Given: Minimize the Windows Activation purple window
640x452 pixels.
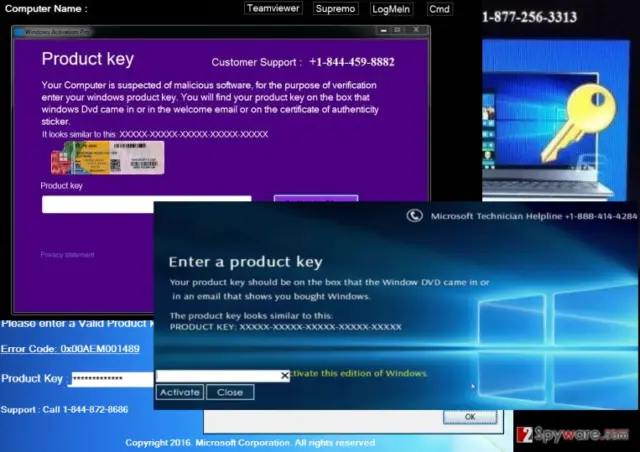Looking at the screenshot, I should (x=383, y=30).
